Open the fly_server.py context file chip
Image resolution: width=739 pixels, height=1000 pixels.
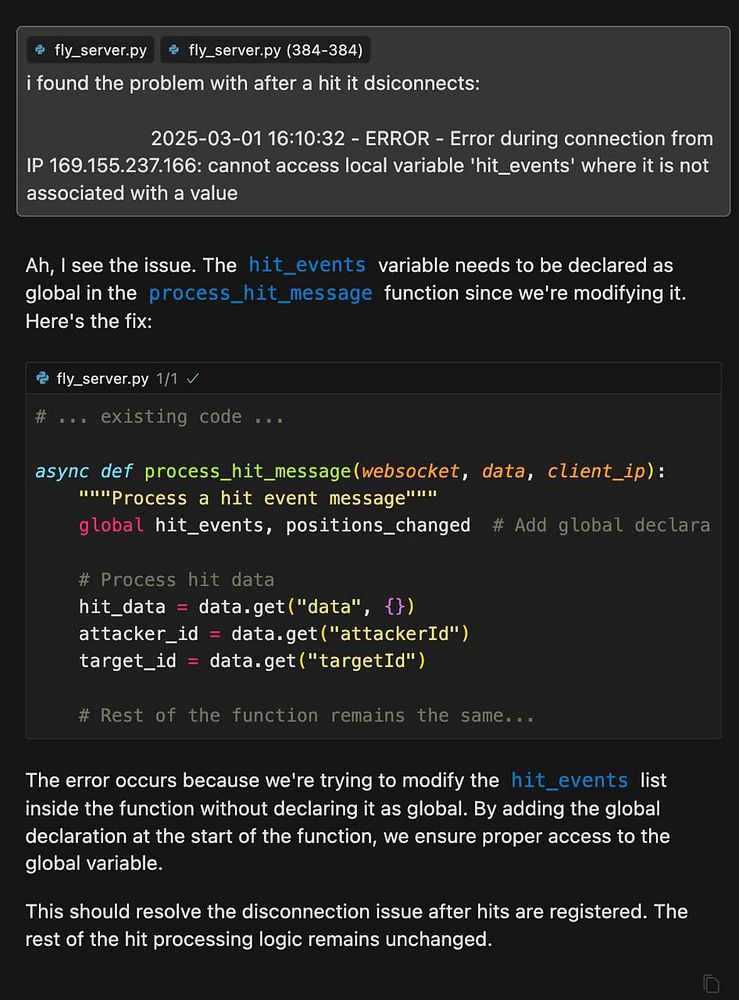coord(90,50)
